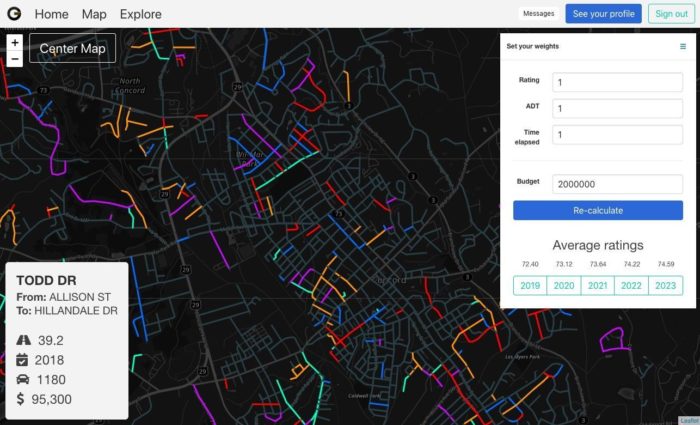Click the calendar check icon in info card
Viewport: 700px width, 425px height.
tap(24, 360)
